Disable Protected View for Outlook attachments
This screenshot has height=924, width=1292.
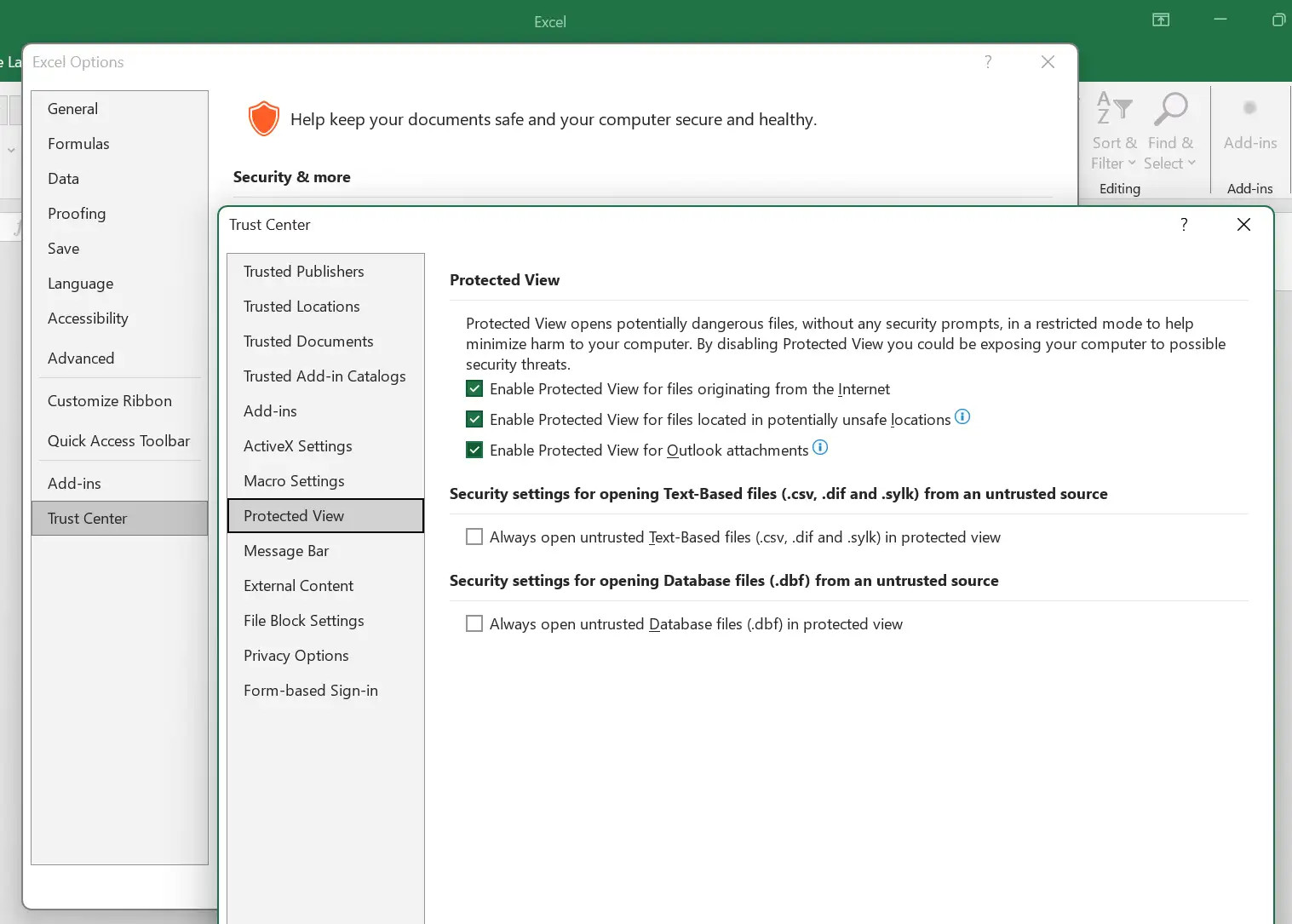(x=474, y=451)
